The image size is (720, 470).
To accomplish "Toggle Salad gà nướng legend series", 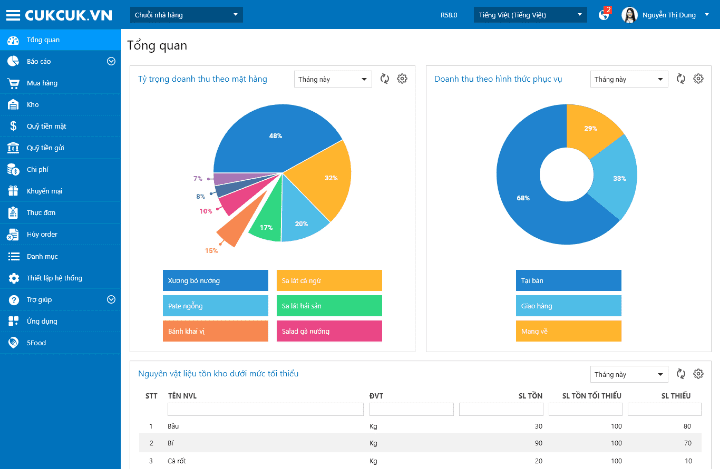I will pyautogui.click(x=329, y=331).
